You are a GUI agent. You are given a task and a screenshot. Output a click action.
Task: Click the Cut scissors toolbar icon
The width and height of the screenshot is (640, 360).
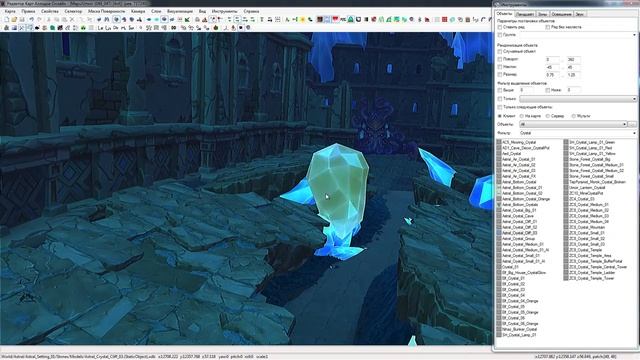49,20
